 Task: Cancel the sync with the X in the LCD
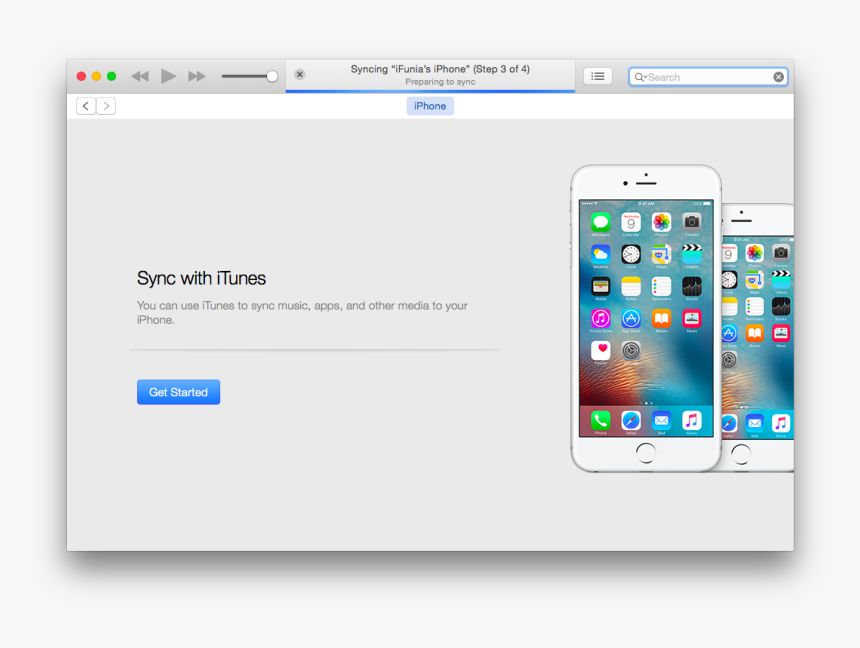coord(299,75)
